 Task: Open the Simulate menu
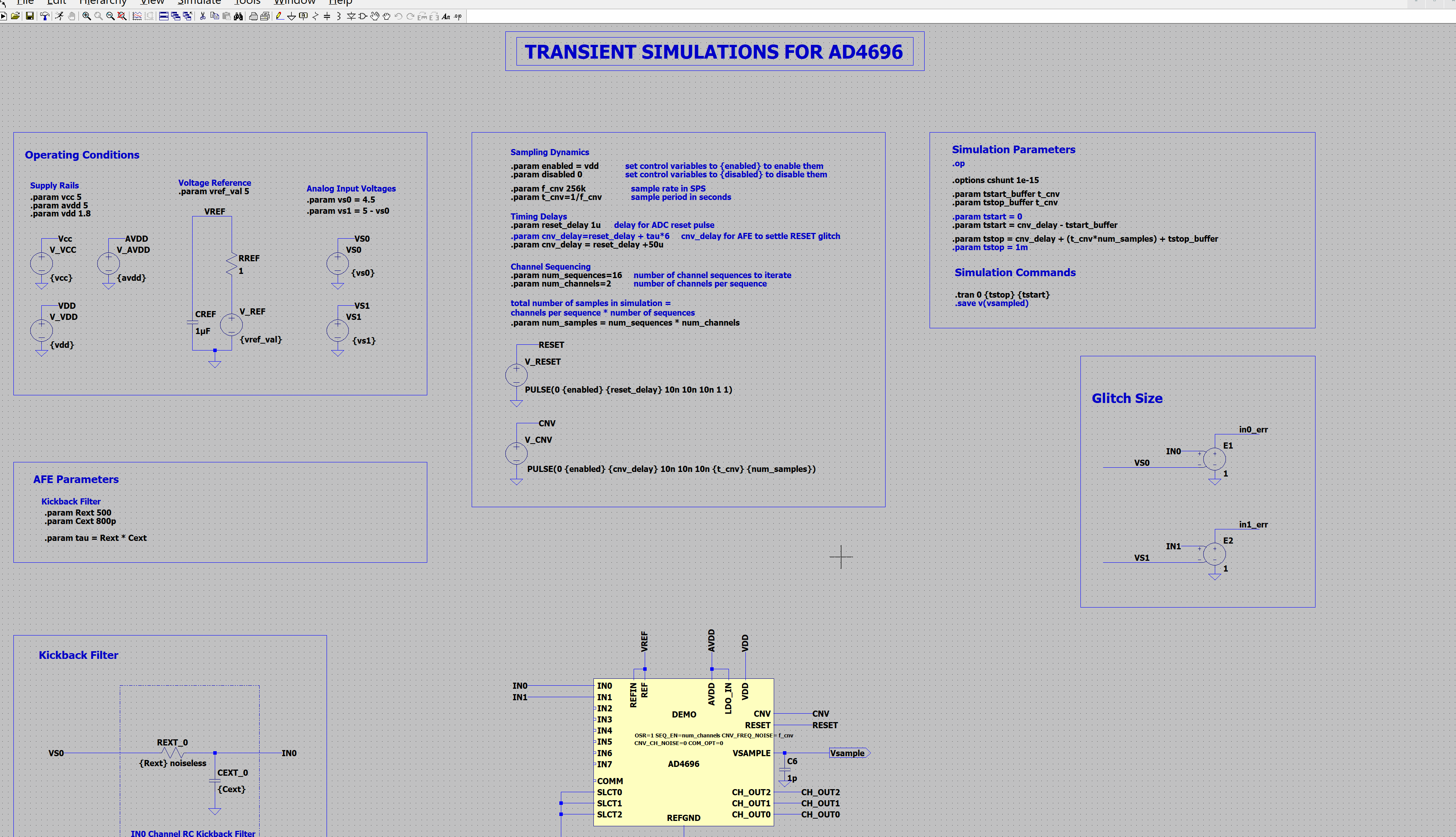click(199, 2)
